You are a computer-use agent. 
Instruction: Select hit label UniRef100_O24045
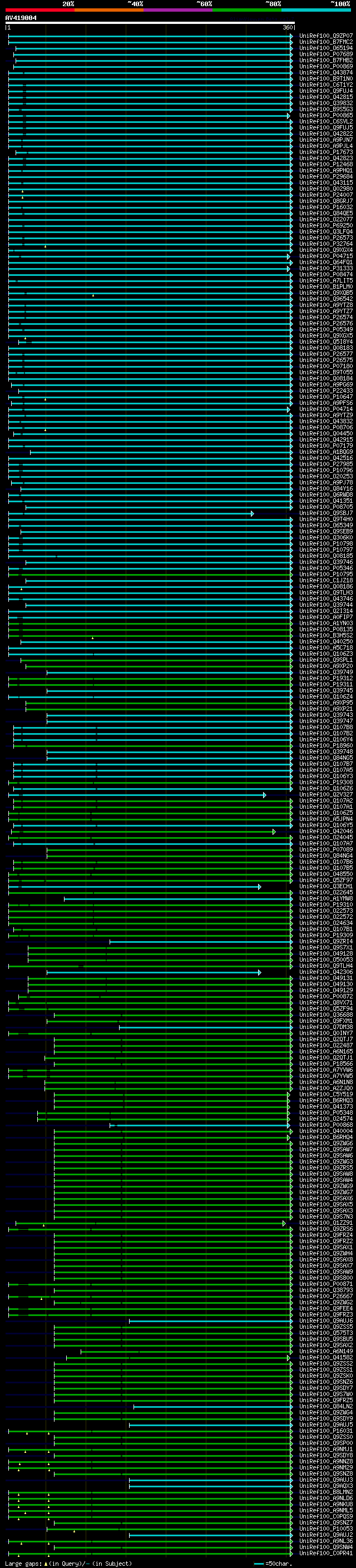coord(326,838)
